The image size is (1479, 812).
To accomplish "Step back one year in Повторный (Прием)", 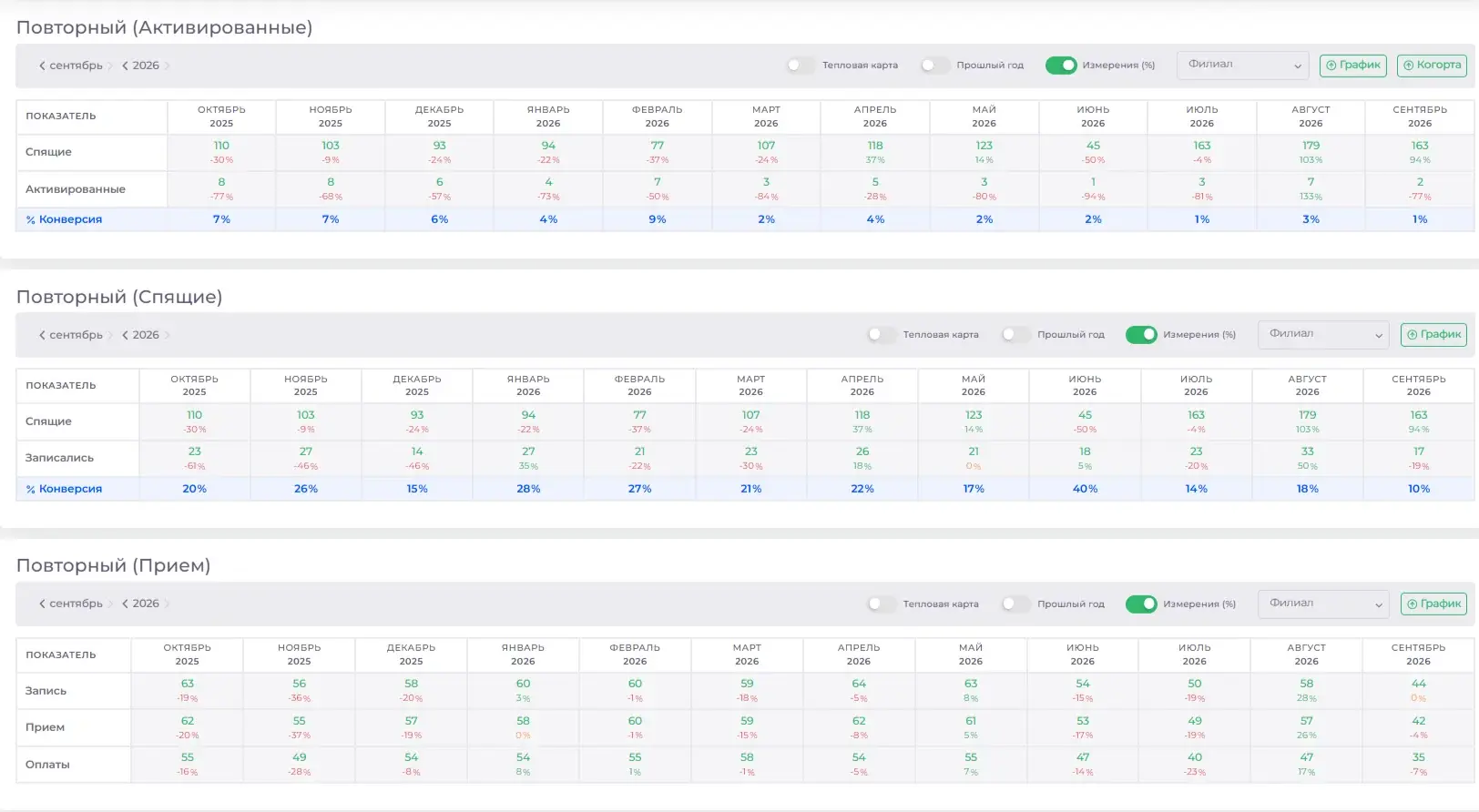I will [x=125, y=604].
